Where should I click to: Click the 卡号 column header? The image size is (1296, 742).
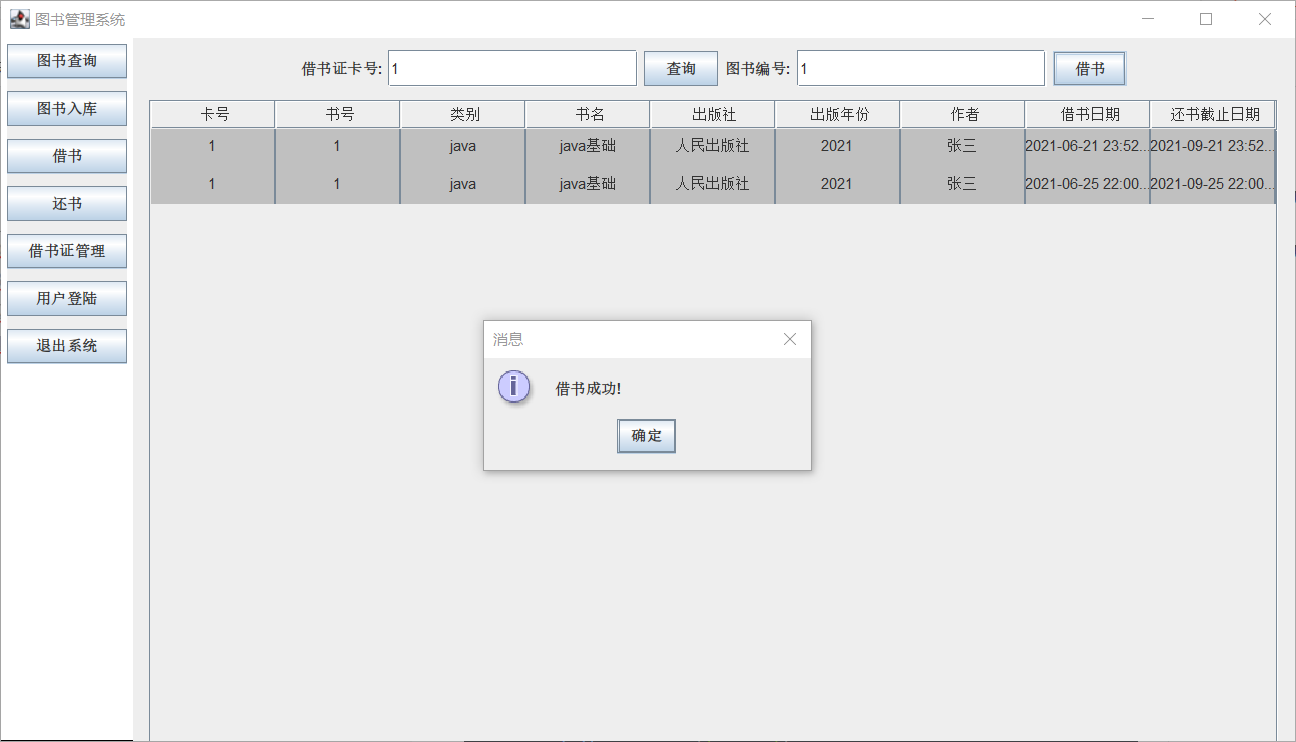(x=212, y=113)
